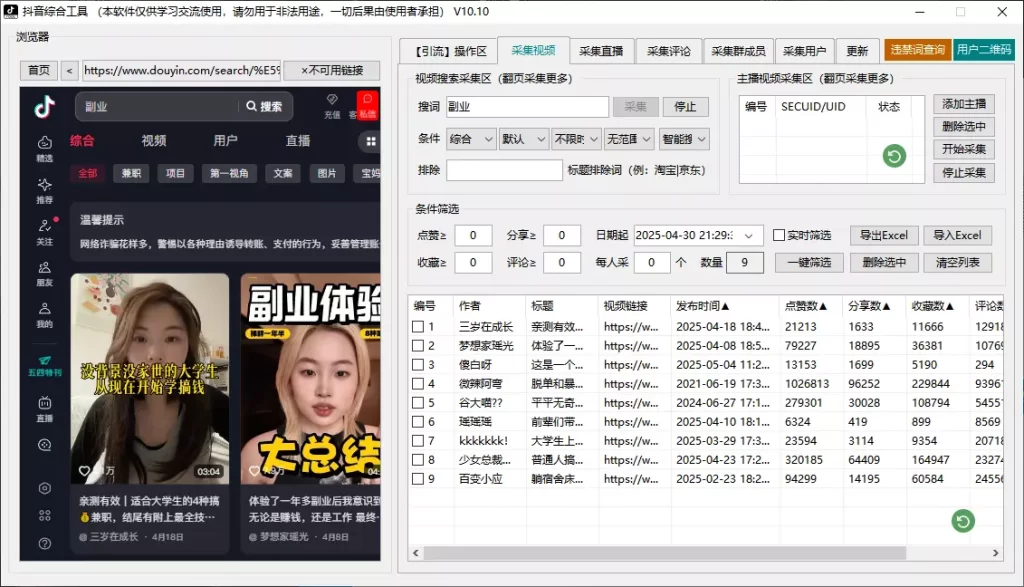The width and height of the screenshot is (1024, 587).
Task: Switch to 采集评论 tab
Action: (669, 51)
